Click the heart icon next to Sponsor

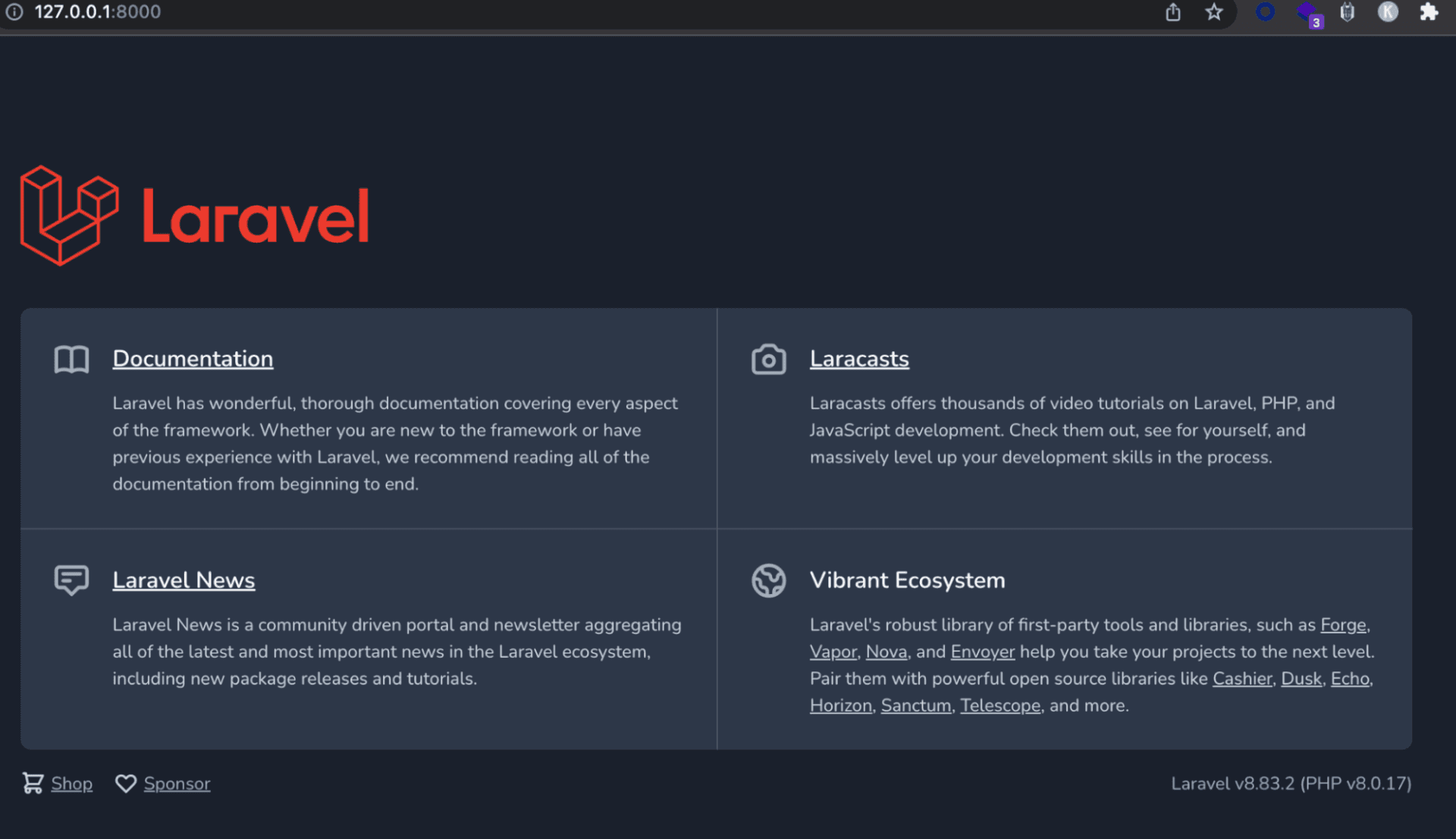tap(126, 784)
